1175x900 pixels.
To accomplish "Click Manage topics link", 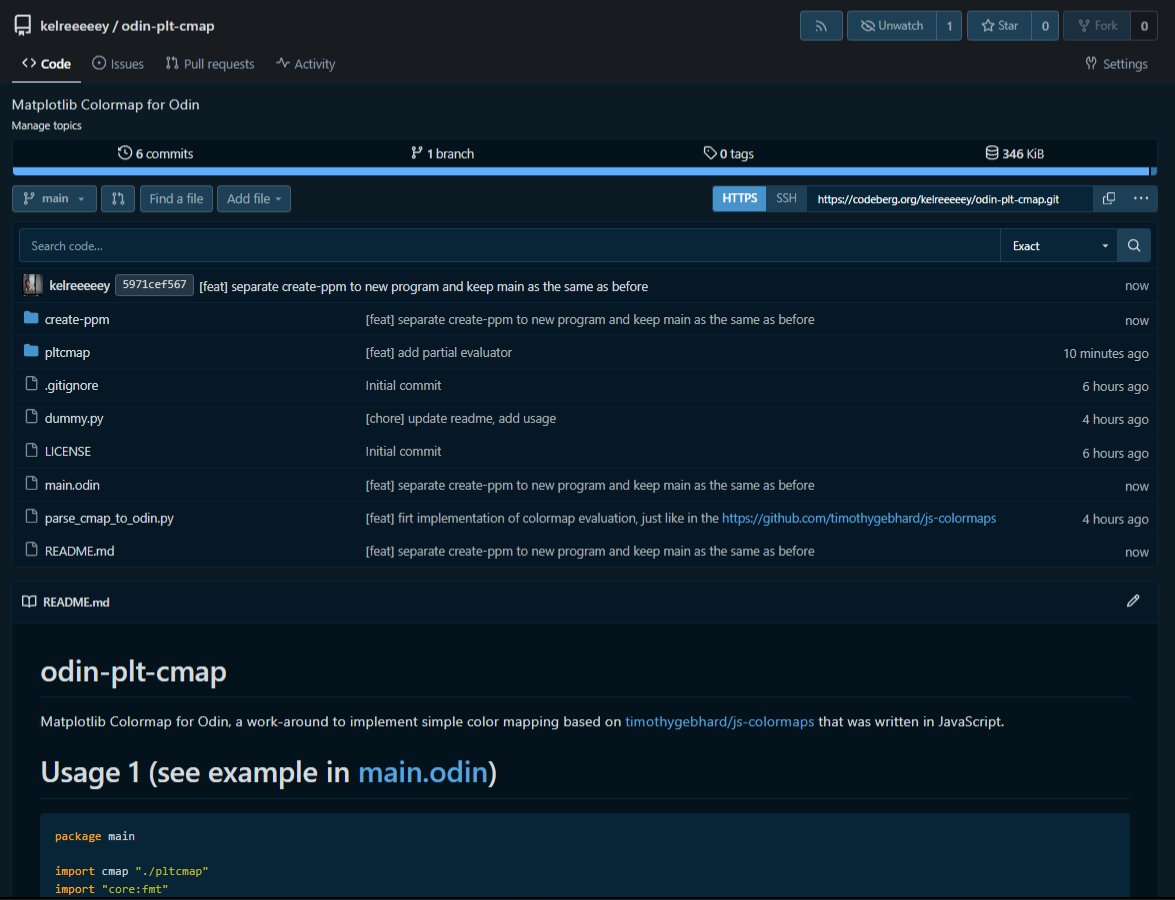I will [x=46, y=125].
